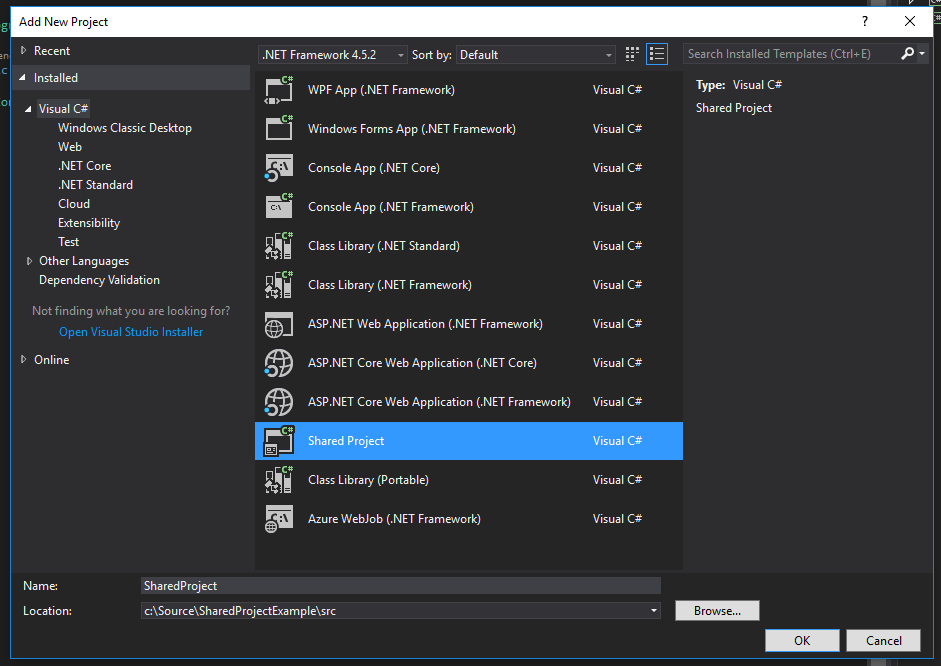
Task: Choose Windows Forms App (.NET Framework) name
Action: coord(412,129)
